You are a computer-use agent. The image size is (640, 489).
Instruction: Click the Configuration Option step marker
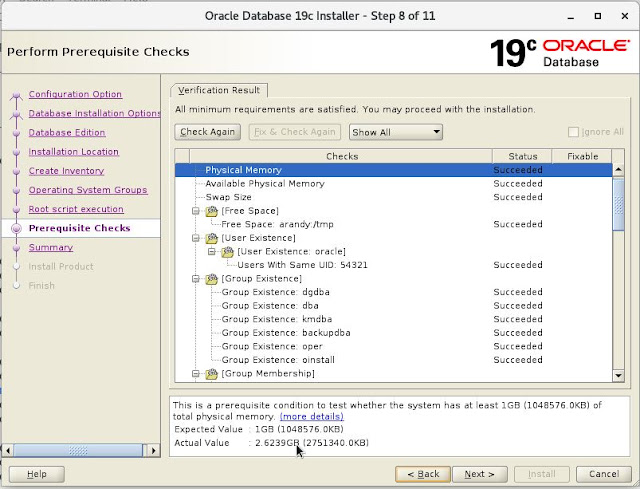[16, 95]
